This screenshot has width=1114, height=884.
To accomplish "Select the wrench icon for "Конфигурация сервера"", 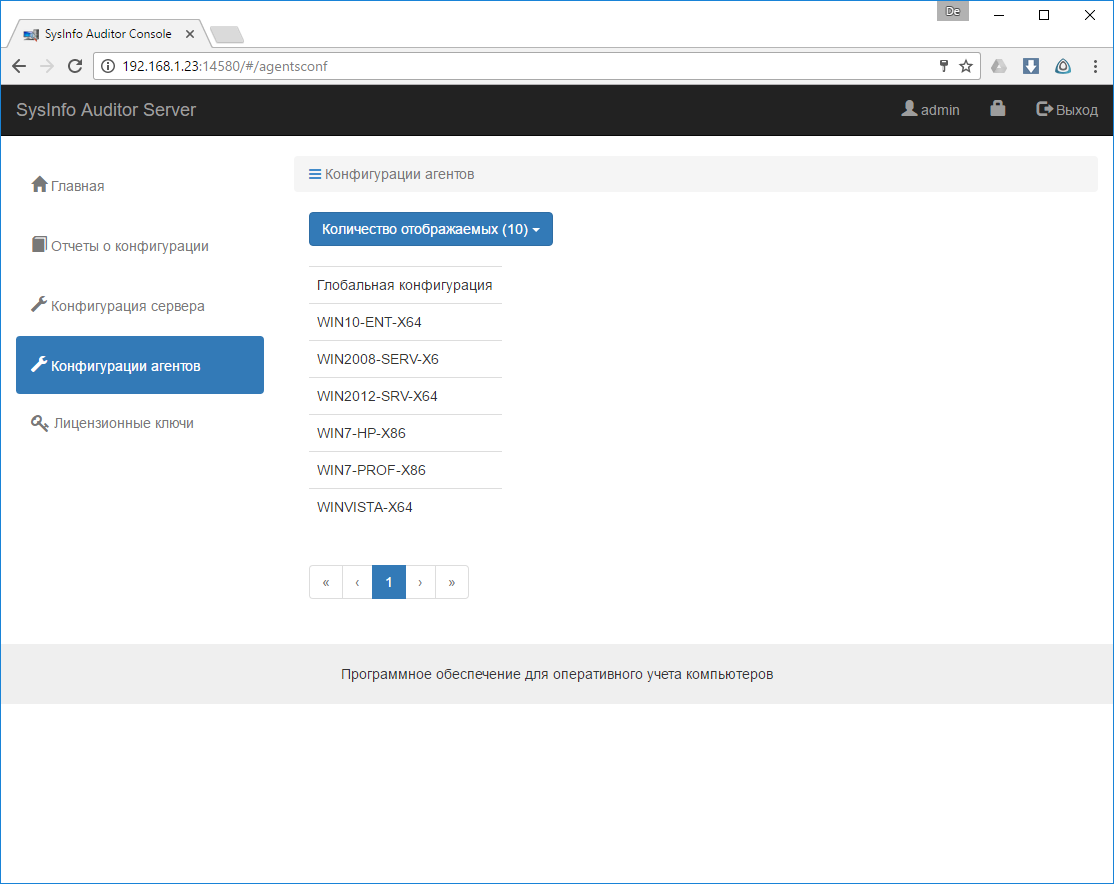I will click(x=39, y=305).
